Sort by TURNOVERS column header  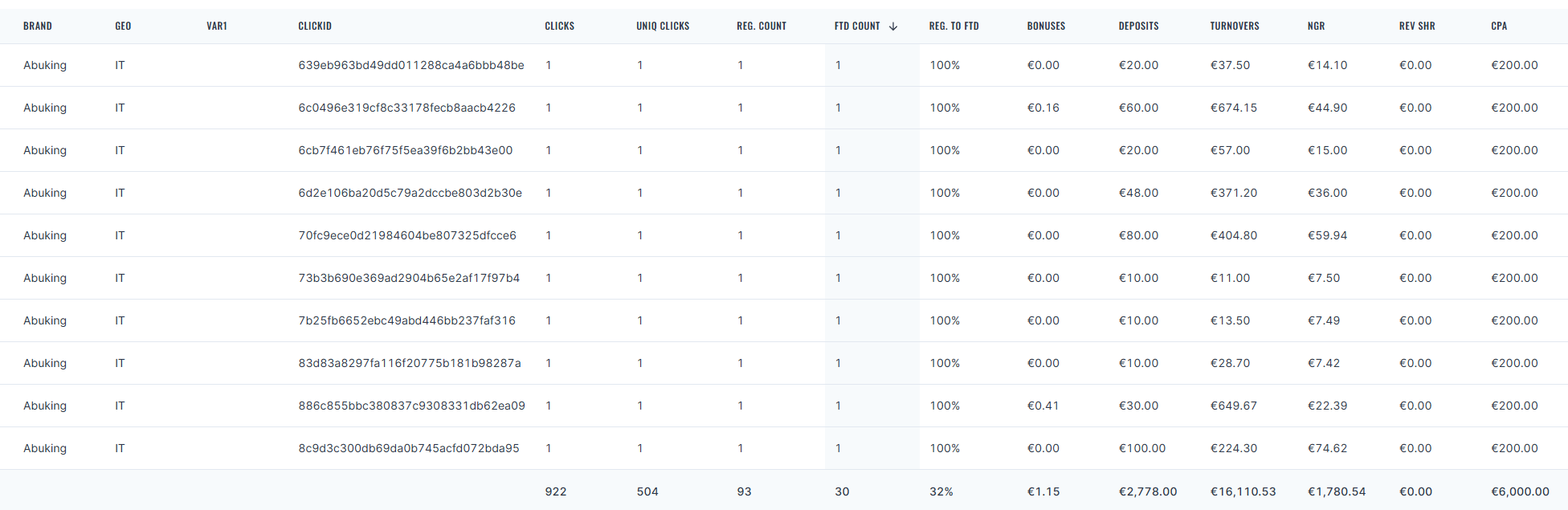pyautogui.click(x=1235, y=27)
